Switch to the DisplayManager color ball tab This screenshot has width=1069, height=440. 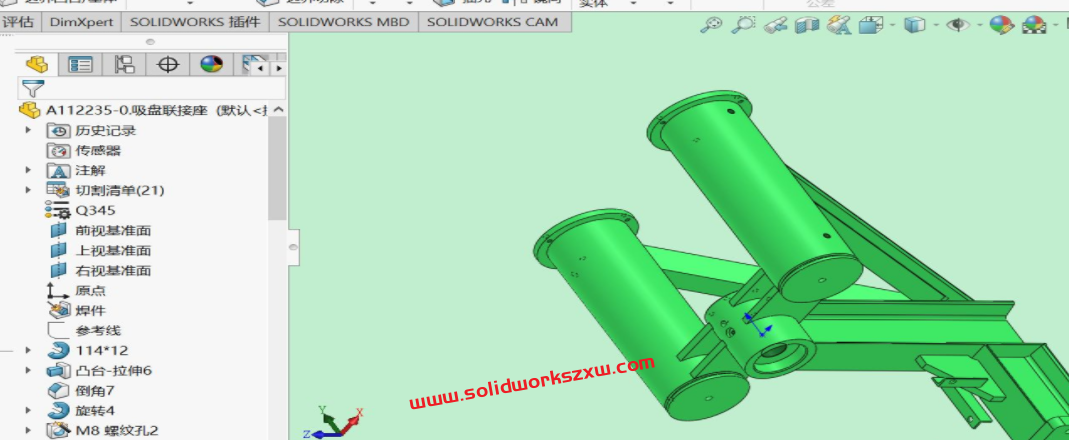[211, 65]
